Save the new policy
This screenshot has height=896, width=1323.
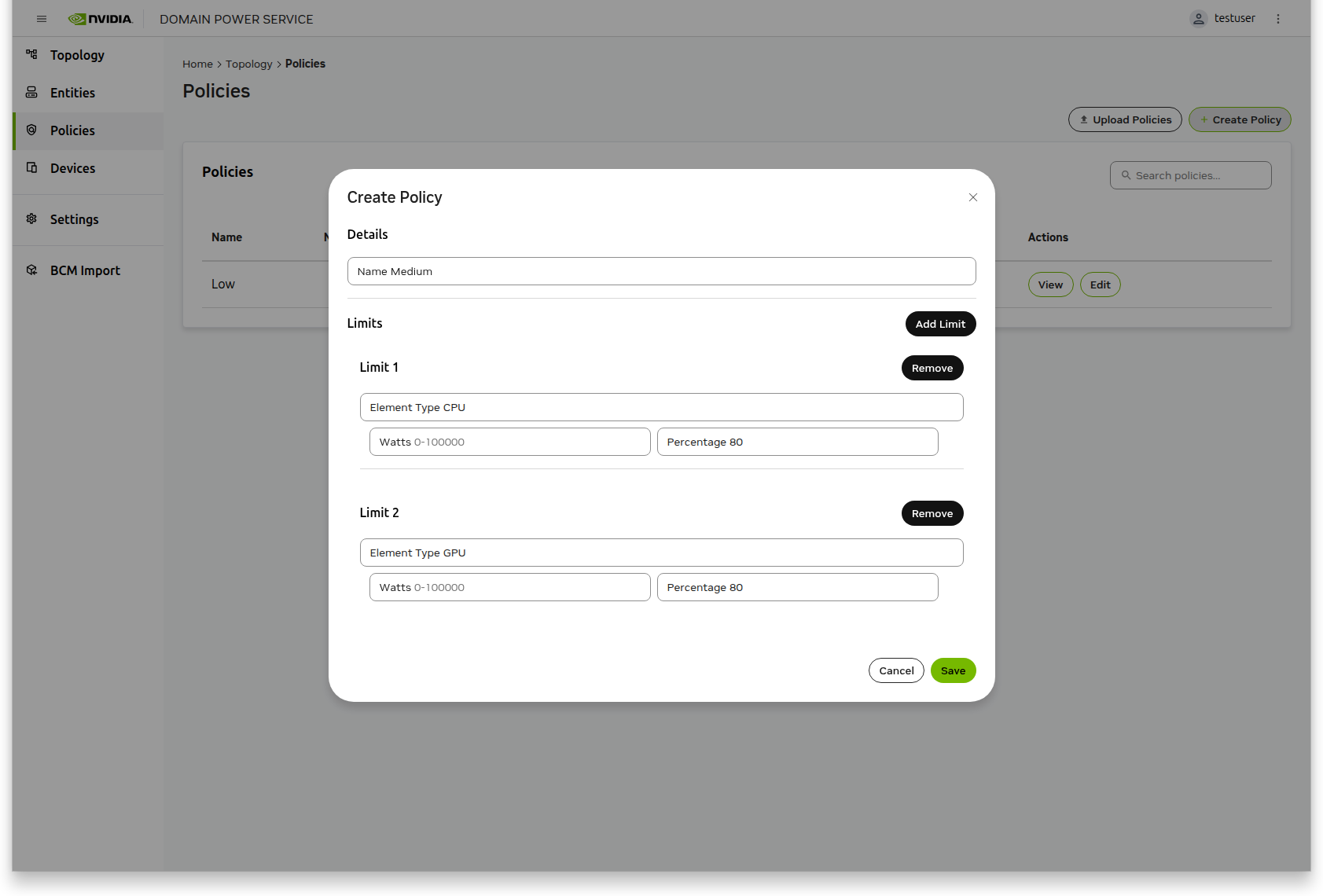coord(953,670)
